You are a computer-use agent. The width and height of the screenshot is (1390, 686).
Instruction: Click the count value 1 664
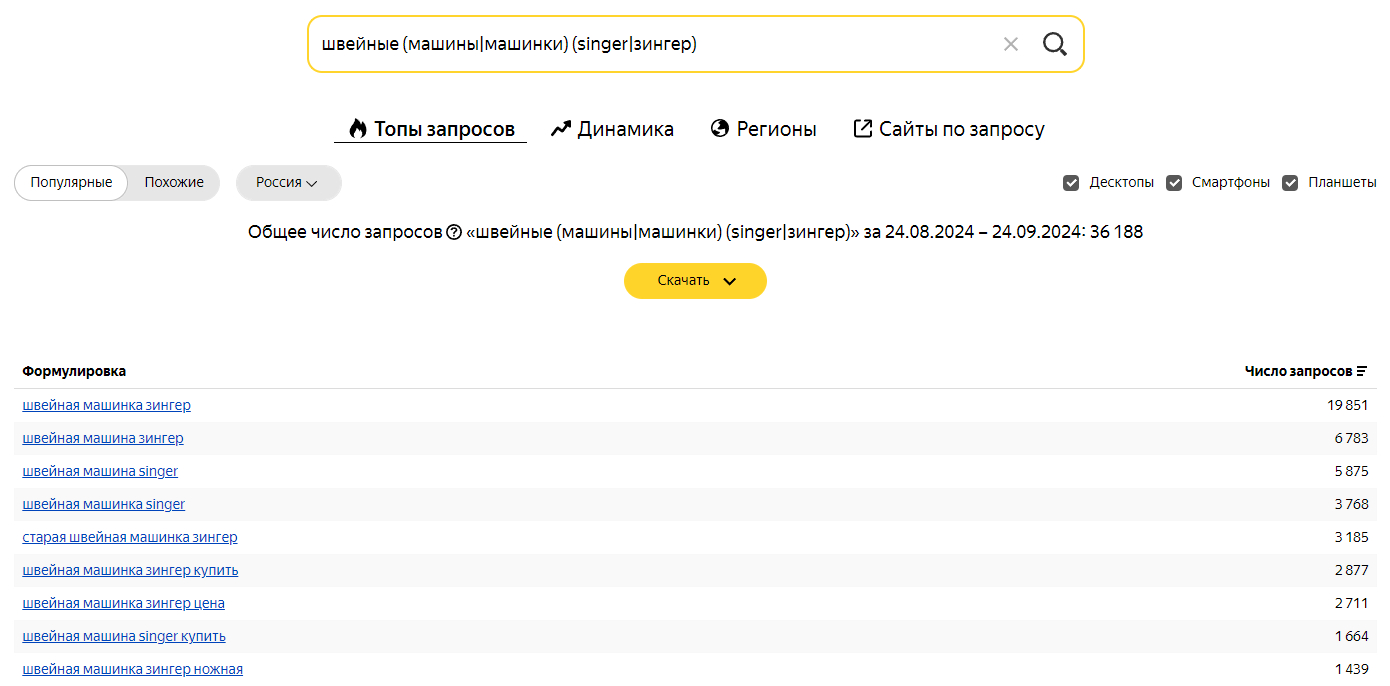point(1351,636)
